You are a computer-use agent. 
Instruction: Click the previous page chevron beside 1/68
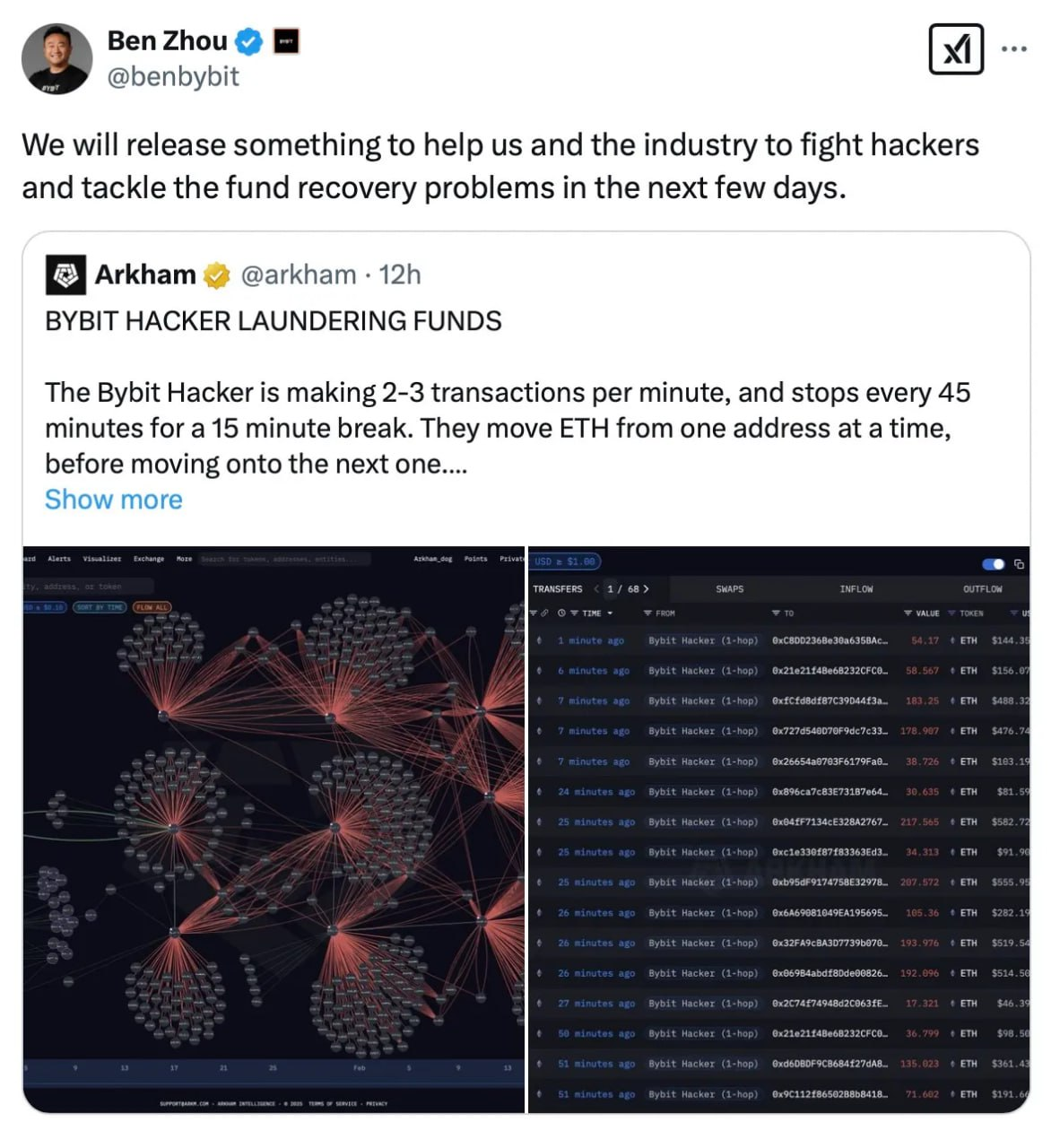(x=596, y=589)
